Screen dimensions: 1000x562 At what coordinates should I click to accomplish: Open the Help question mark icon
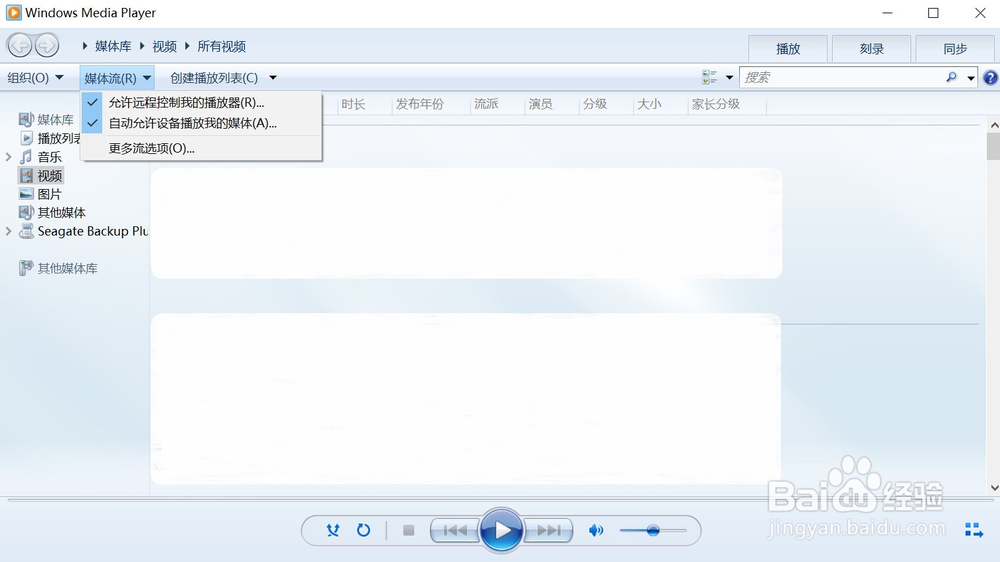point(990,78)
